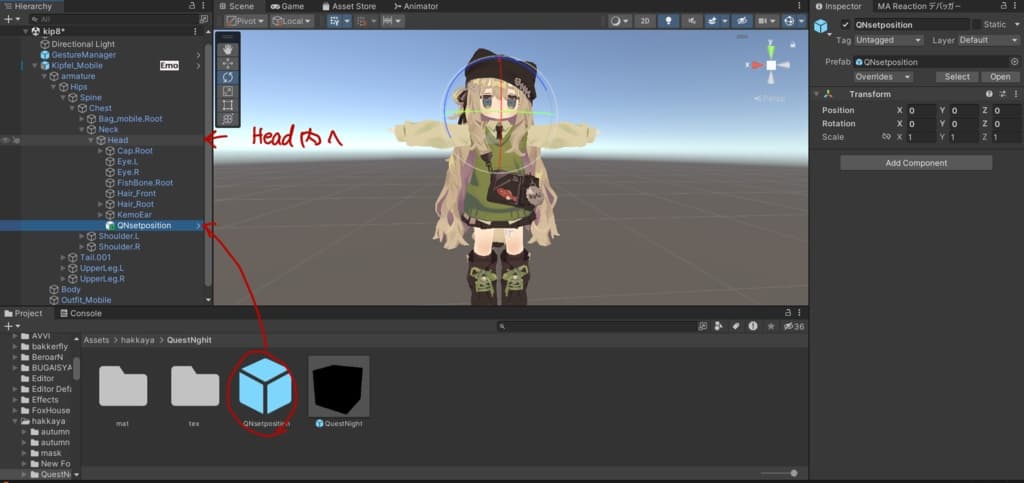Open the draw mode shading dropdown
Viewport: 1024px width, 483px height.
click(x=619, y=21)
